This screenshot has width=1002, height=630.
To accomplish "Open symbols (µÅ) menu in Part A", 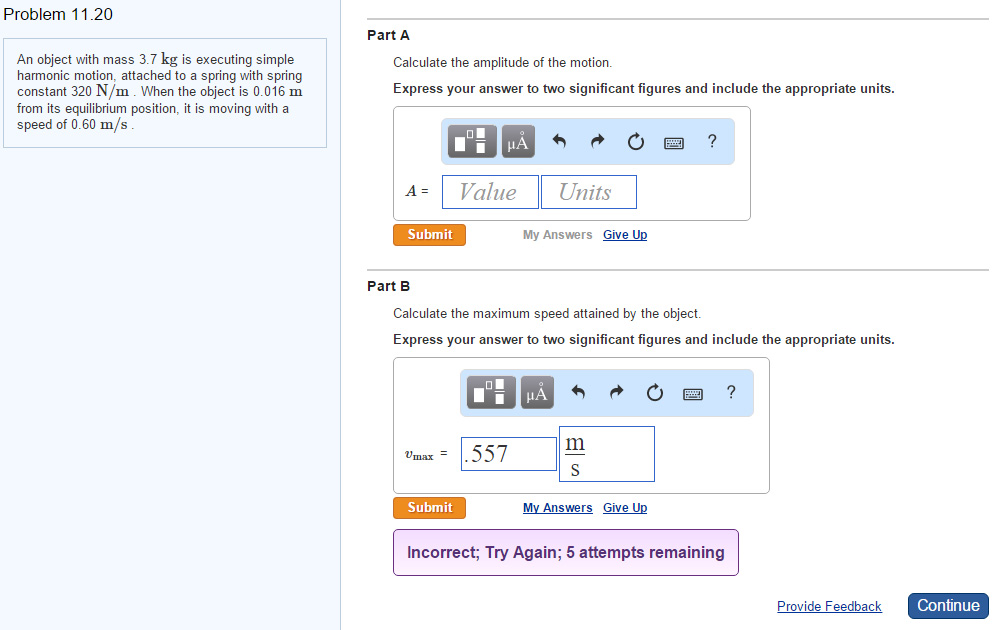I will click(517, 142).
